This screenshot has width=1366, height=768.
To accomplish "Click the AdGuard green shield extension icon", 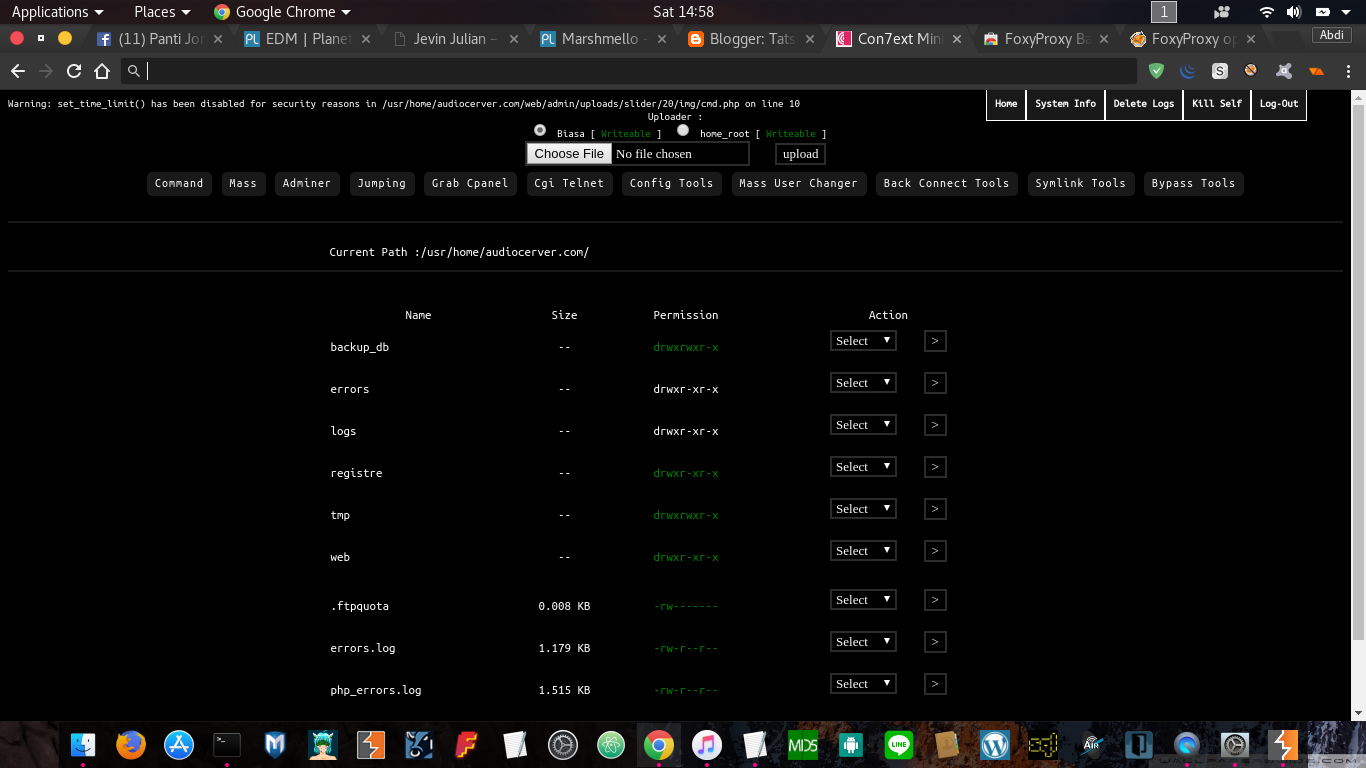I will (1157, 71).
